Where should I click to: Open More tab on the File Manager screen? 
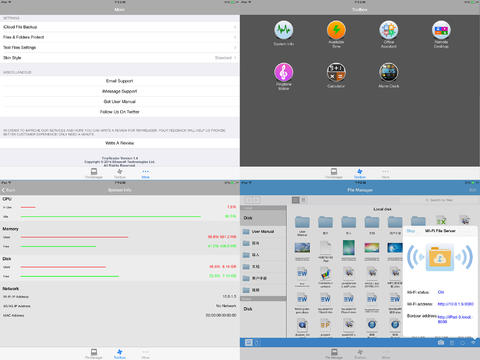(x=386, y=354)
